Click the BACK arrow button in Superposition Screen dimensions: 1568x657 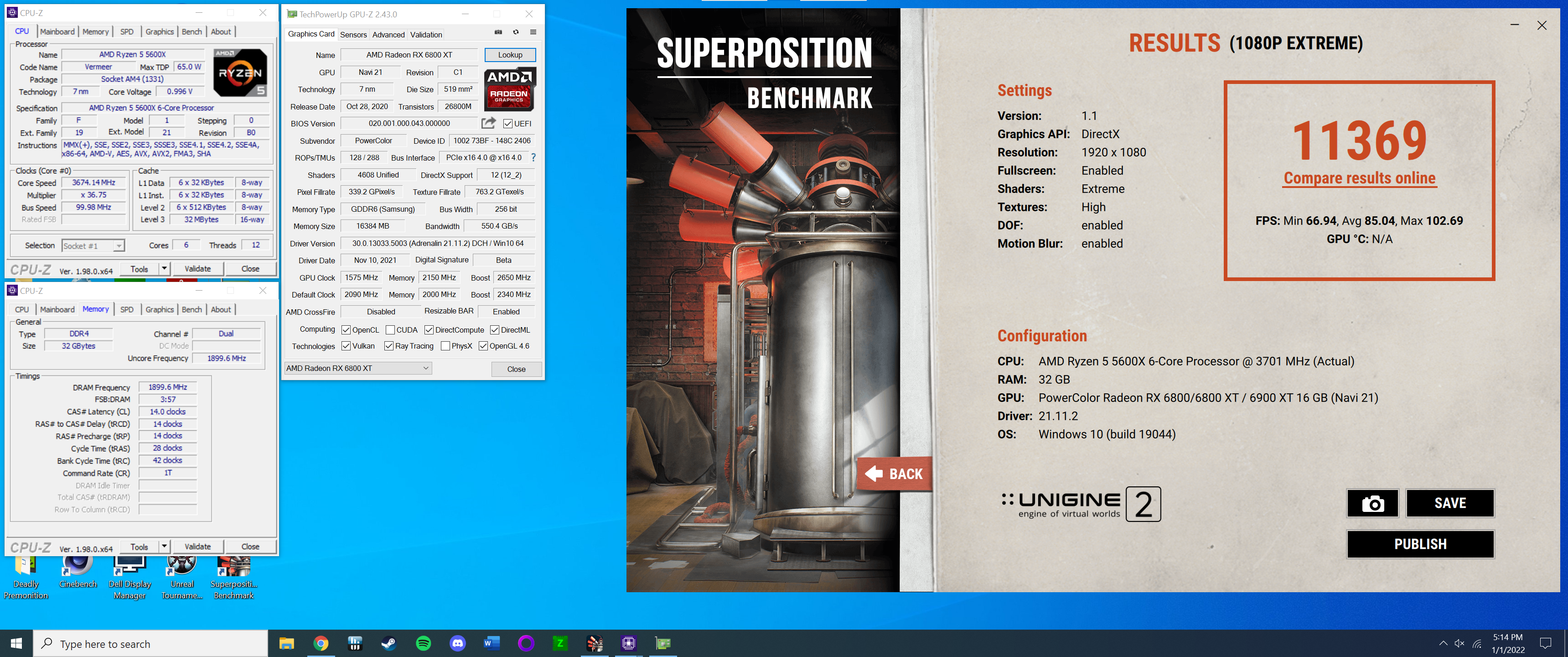click(x=894, y=474)
